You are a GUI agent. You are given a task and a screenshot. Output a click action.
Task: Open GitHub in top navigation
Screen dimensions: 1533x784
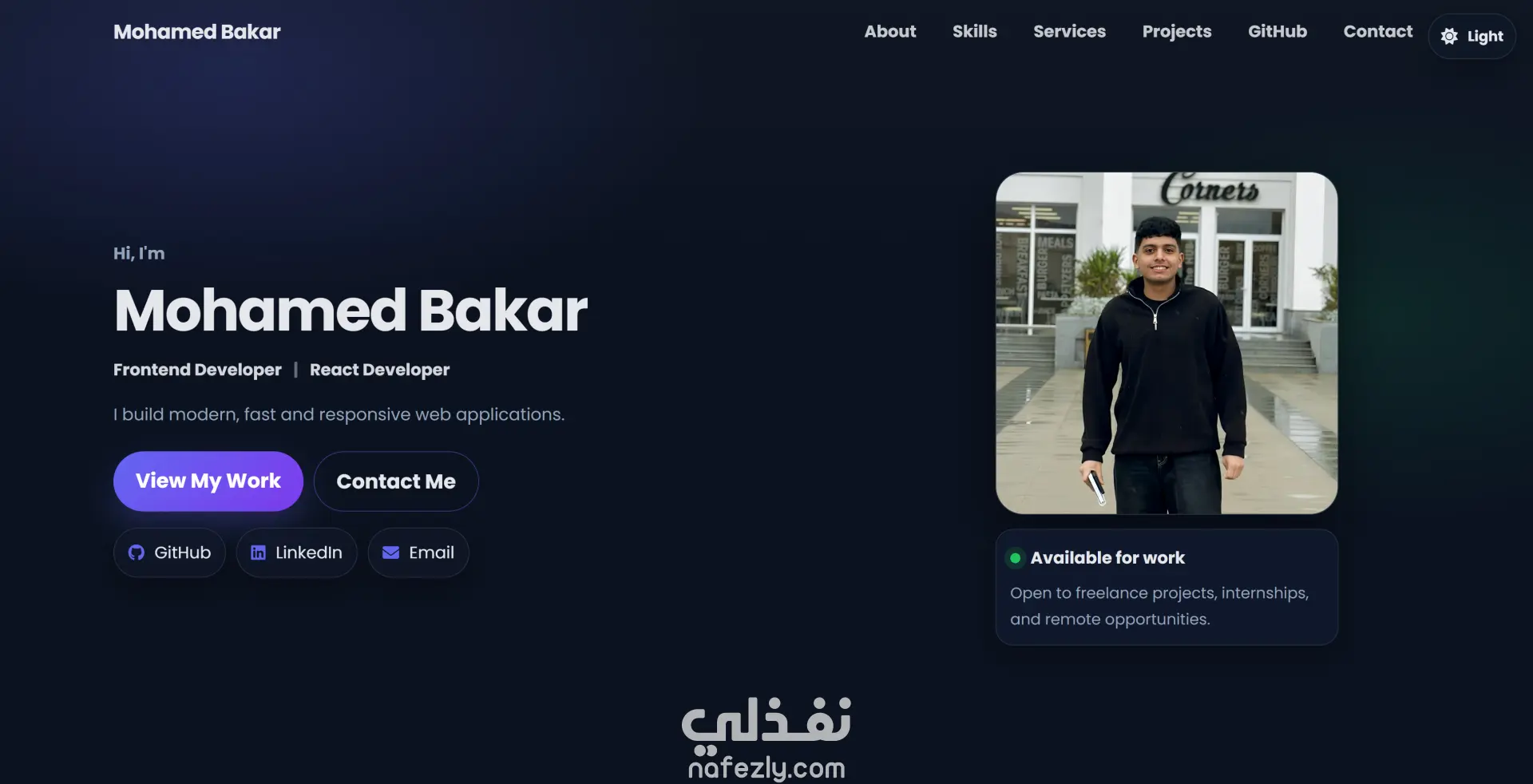pos(1277,31)
